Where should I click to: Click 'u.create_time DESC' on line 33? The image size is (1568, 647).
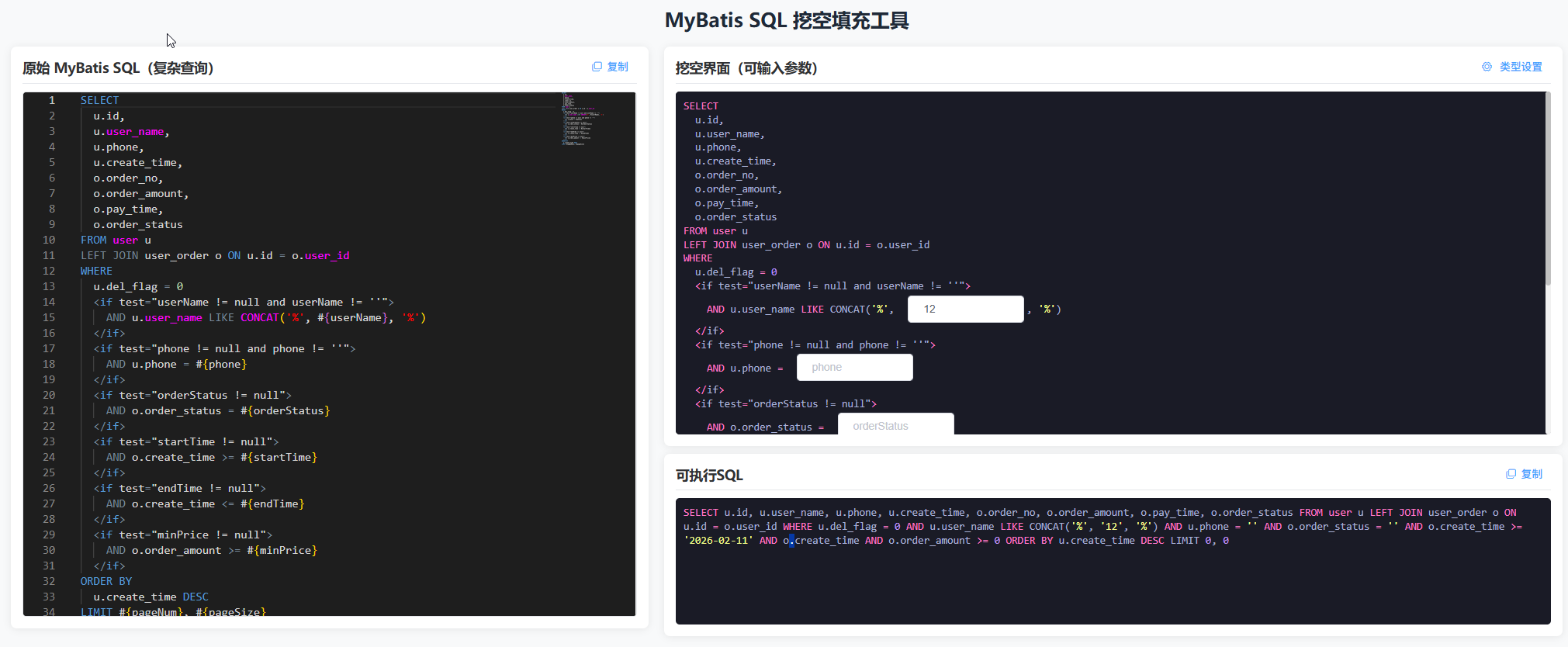click(x=151, y=597)
